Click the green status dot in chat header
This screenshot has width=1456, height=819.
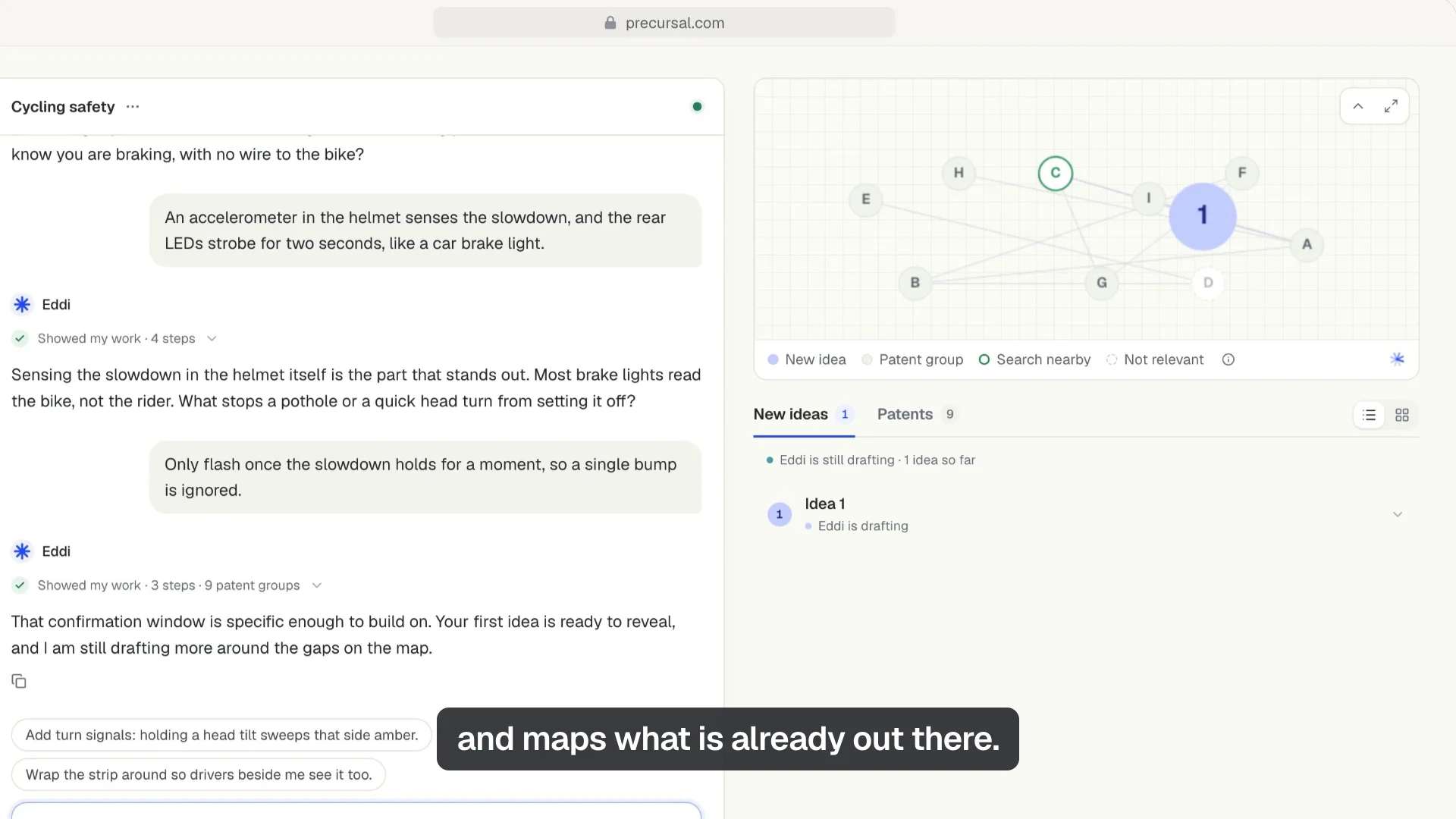[x=697, y=107]
